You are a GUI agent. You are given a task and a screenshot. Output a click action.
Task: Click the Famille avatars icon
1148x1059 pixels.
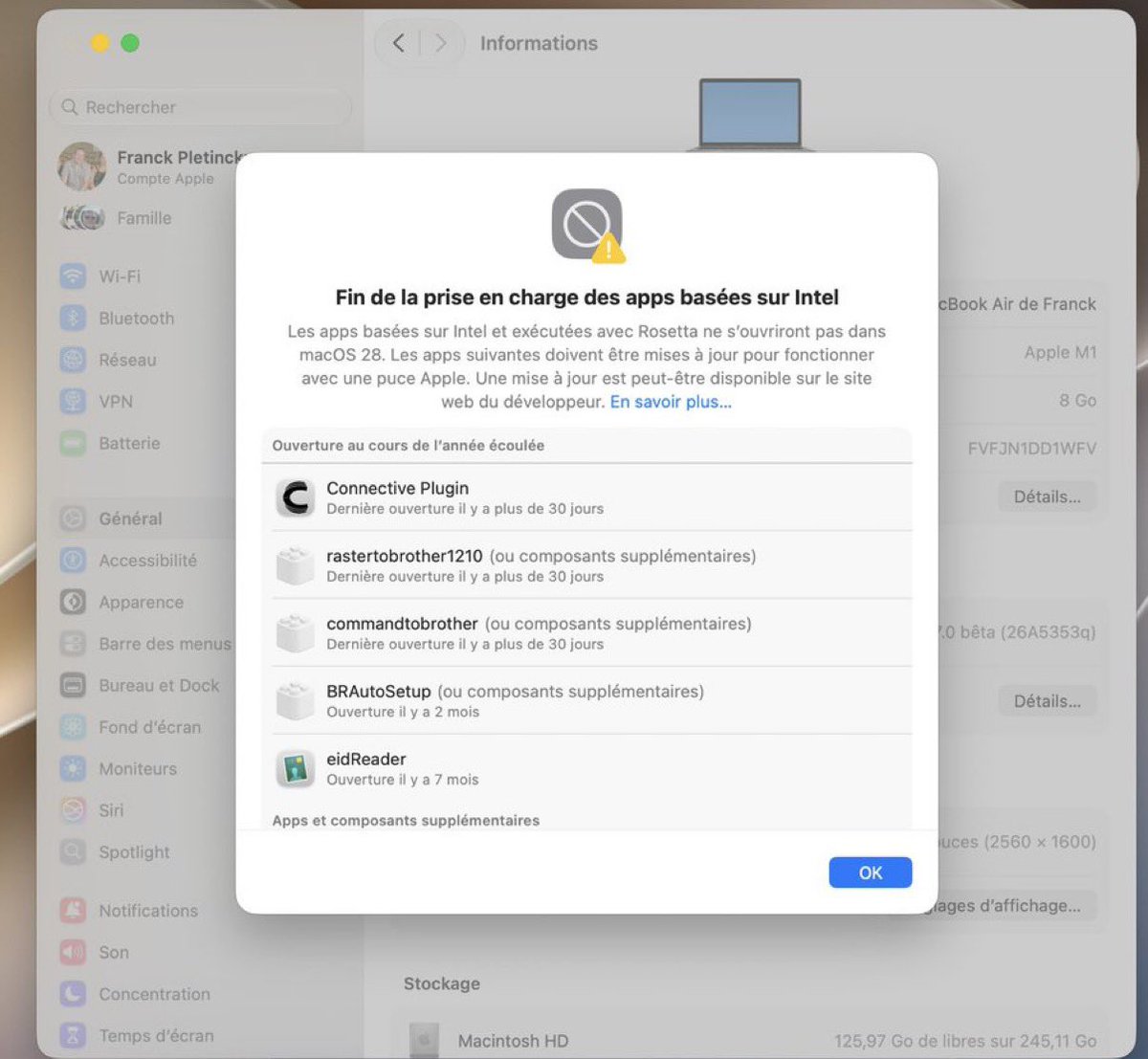tap(82, 218)
